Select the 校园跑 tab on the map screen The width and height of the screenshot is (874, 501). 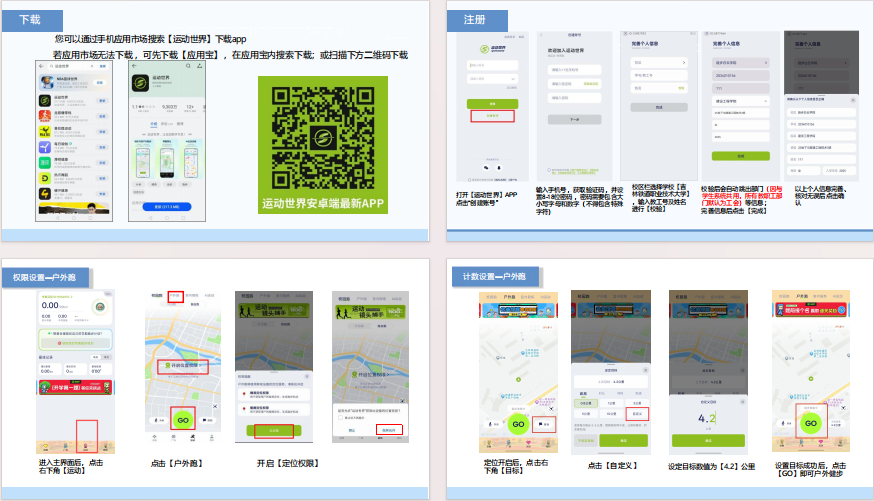click(x=157, y=295)
